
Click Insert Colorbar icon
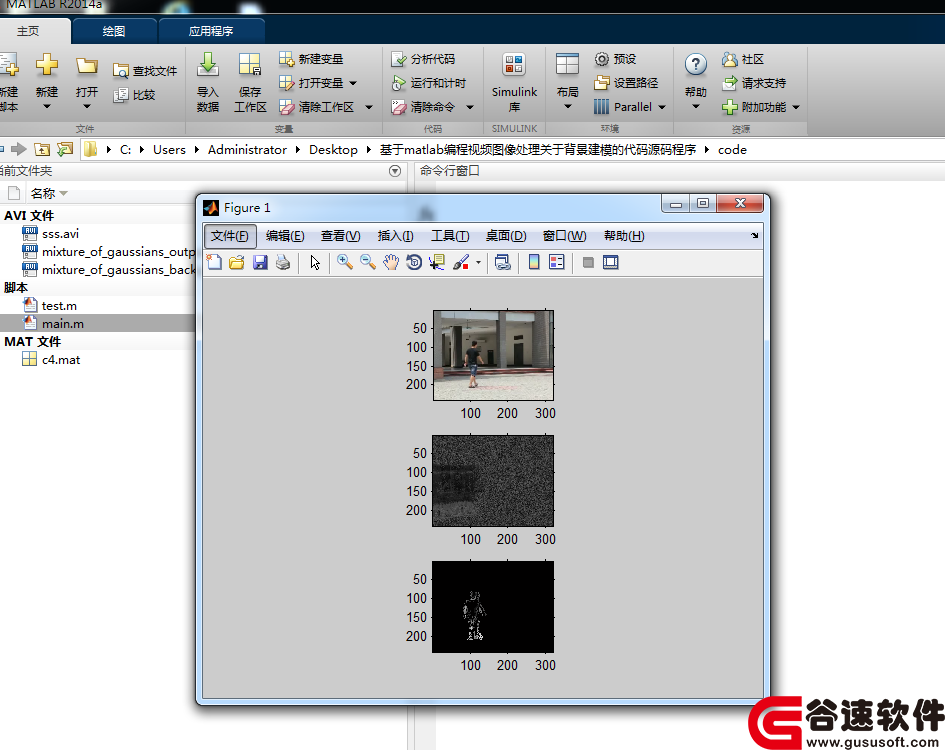click(x=534, y=262)
